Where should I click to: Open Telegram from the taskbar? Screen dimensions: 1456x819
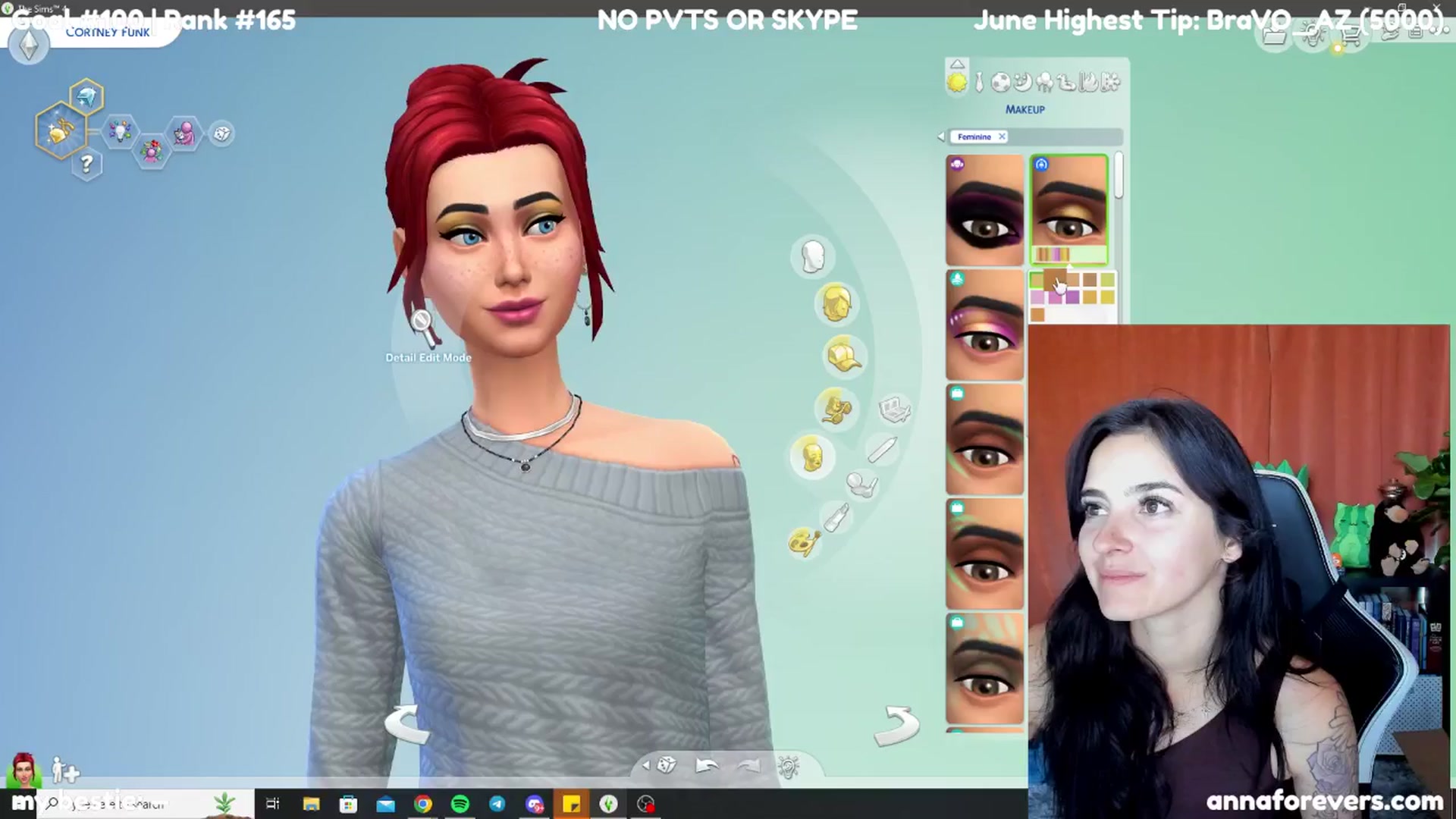tap(497, 804)
